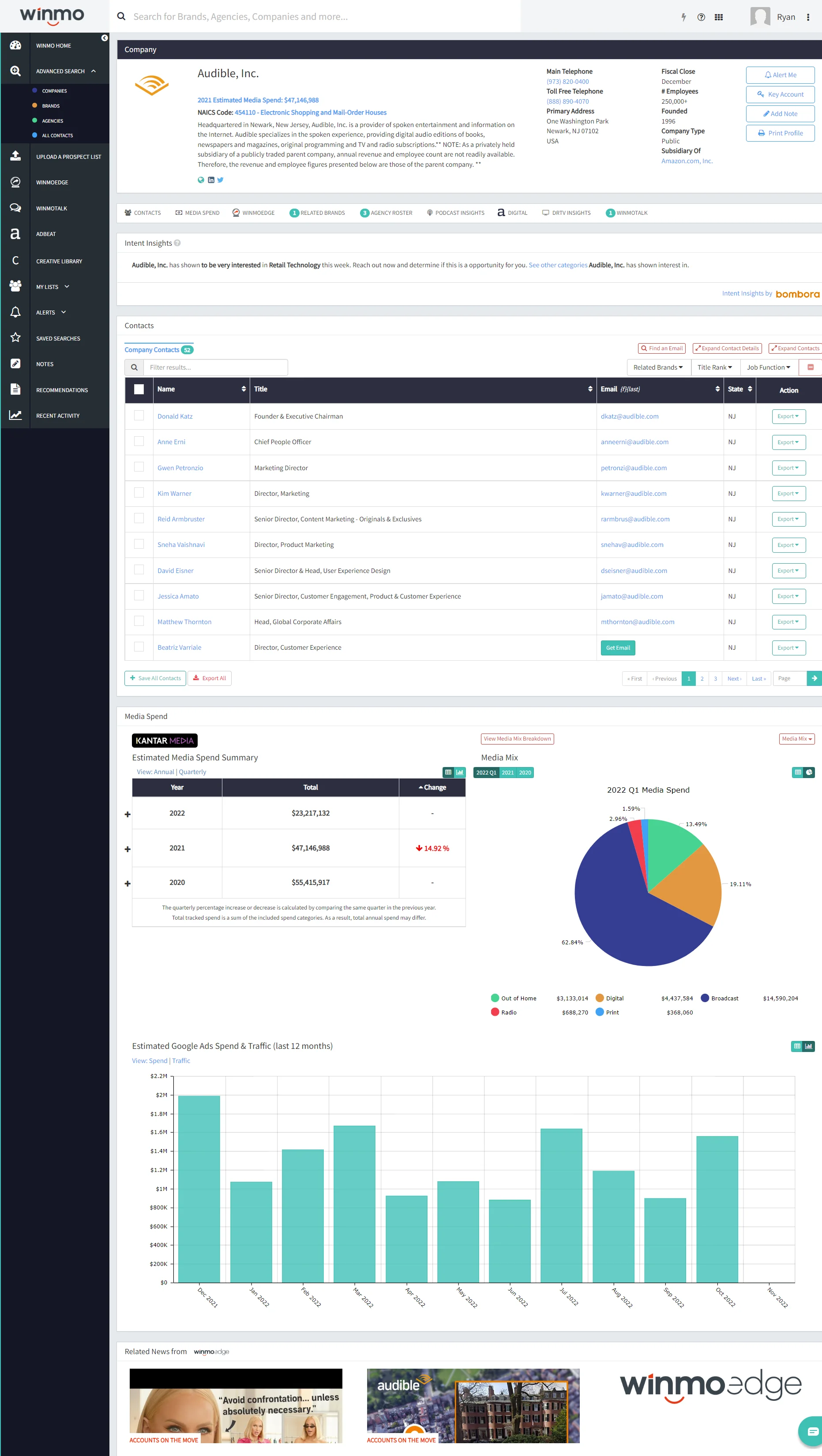Open the Notes pencil icon

click(x=15, y=363)
